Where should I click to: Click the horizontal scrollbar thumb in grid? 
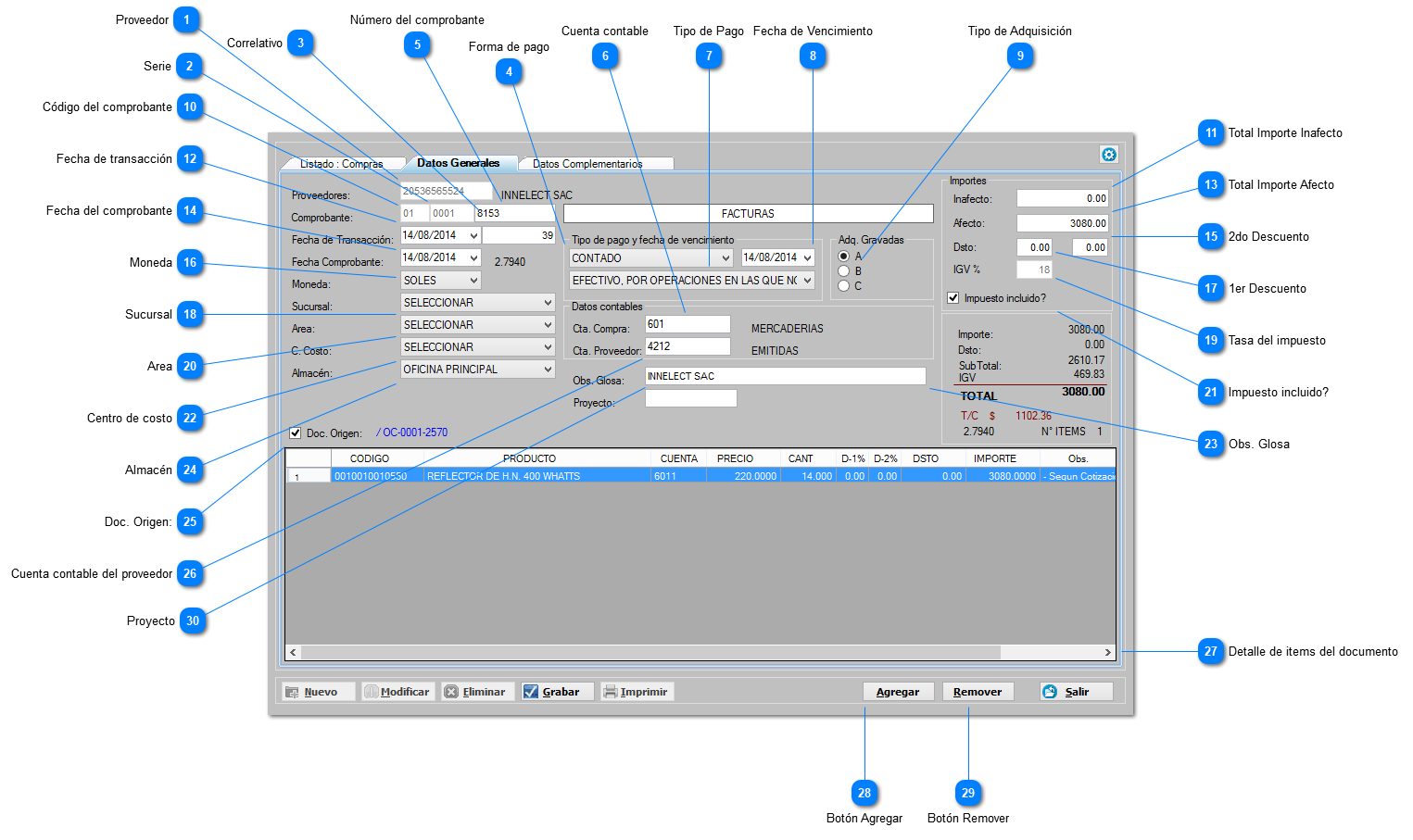point(650,652)
